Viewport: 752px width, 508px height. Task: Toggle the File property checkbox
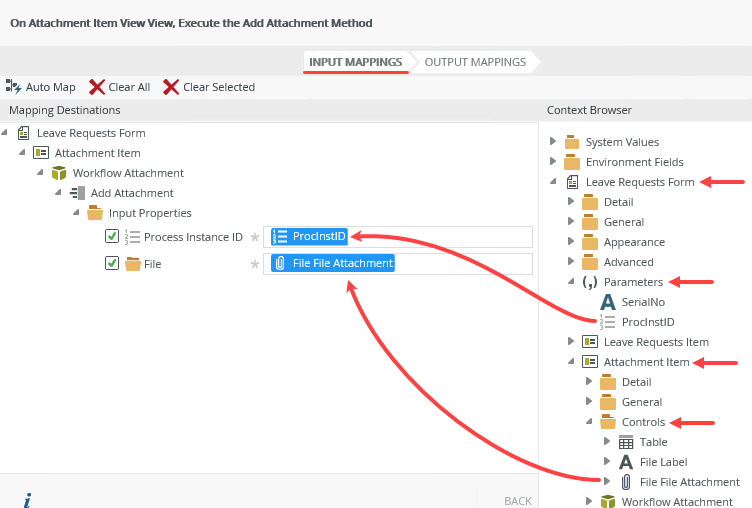(112, 264)
